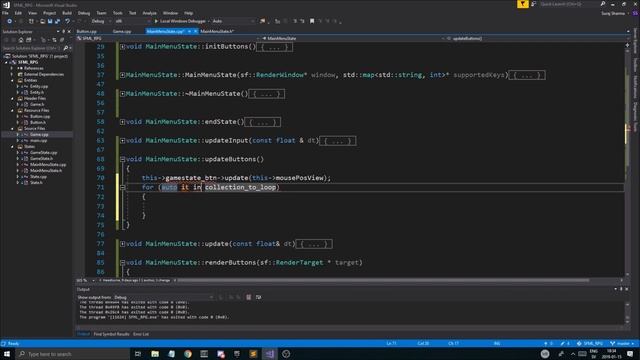This screenshot has width=640, height=360.
Task: Open the Show output from Debug dropdown
Action: [x=163, y=298]
